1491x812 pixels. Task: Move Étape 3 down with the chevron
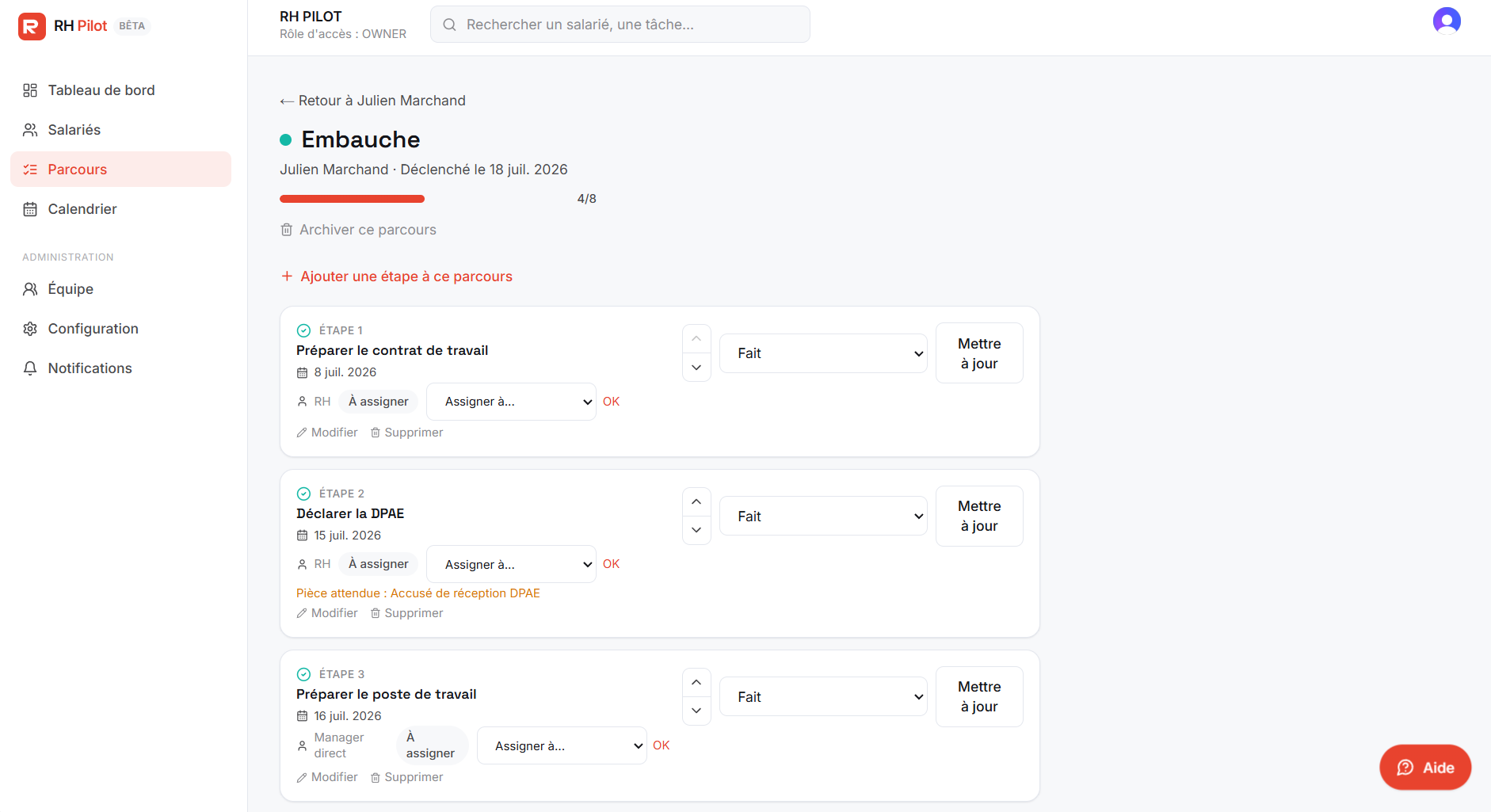click(696, 711)
